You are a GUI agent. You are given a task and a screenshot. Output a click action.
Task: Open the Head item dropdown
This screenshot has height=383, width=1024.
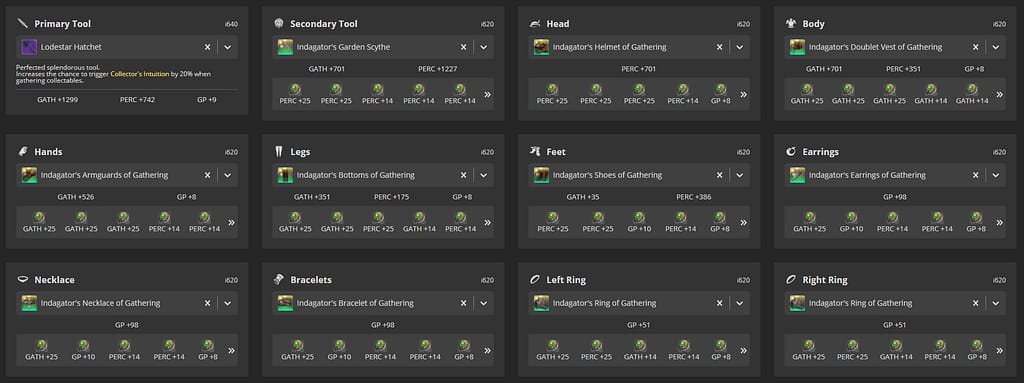(739, 47)
